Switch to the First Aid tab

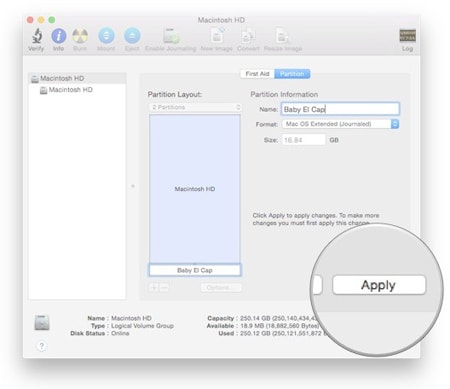coord(257,74)
